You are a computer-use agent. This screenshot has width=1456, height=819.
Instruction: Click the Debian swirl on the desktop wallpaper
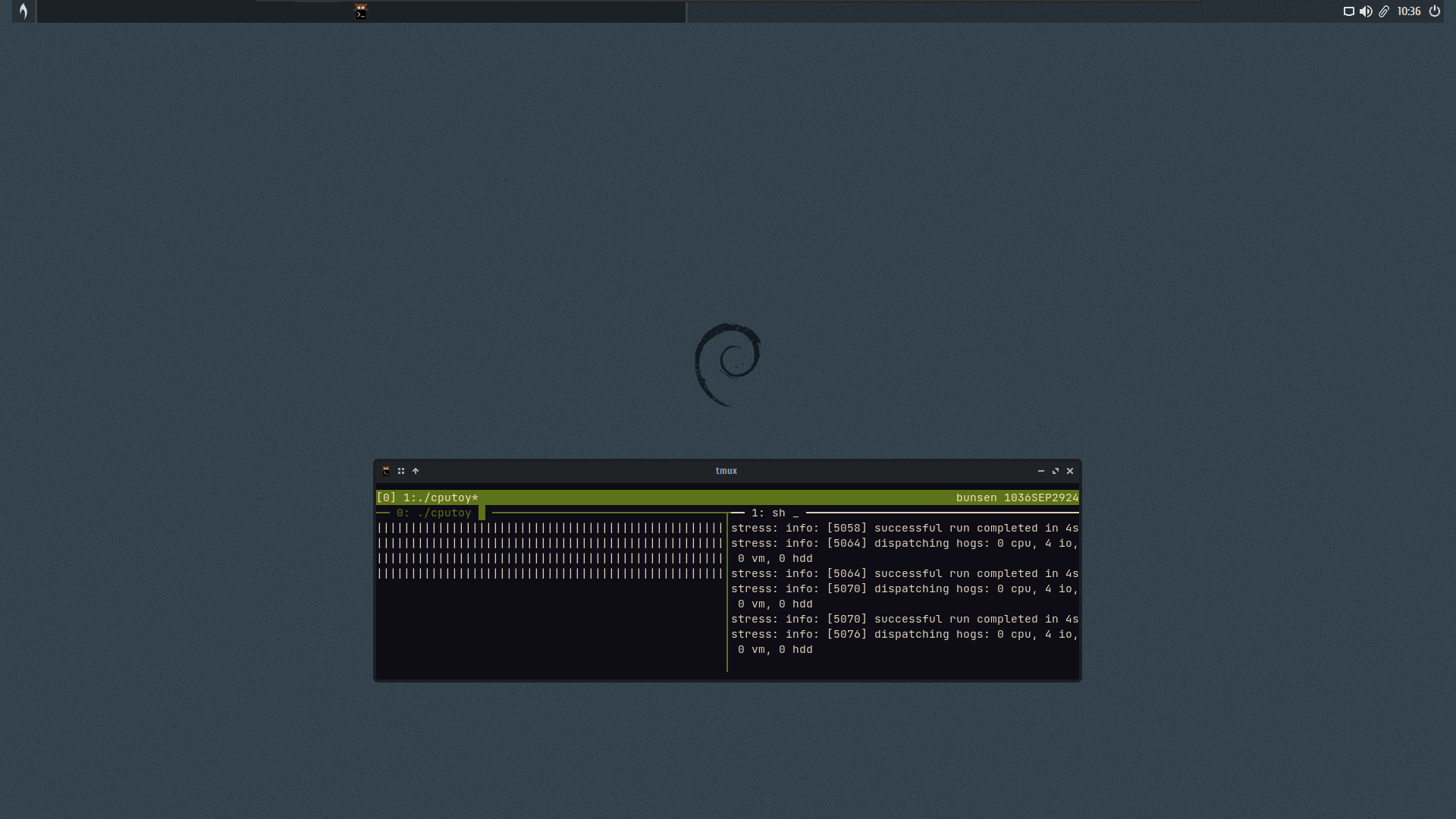727,365
